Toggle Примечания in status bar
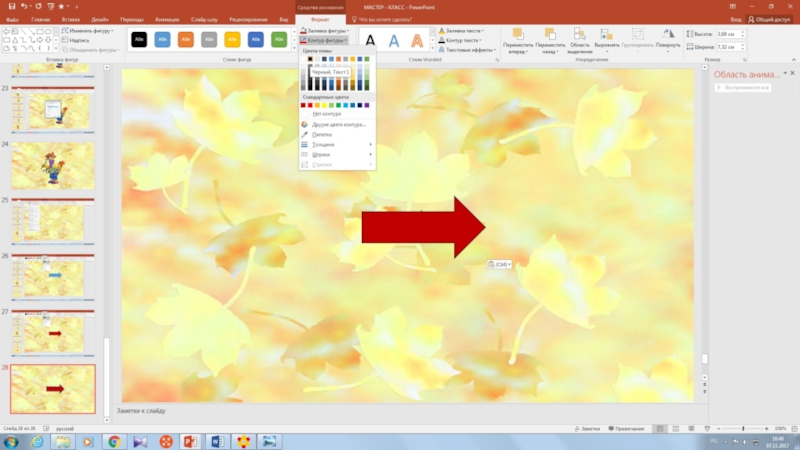The image size is (800, 450). (627, 429)
